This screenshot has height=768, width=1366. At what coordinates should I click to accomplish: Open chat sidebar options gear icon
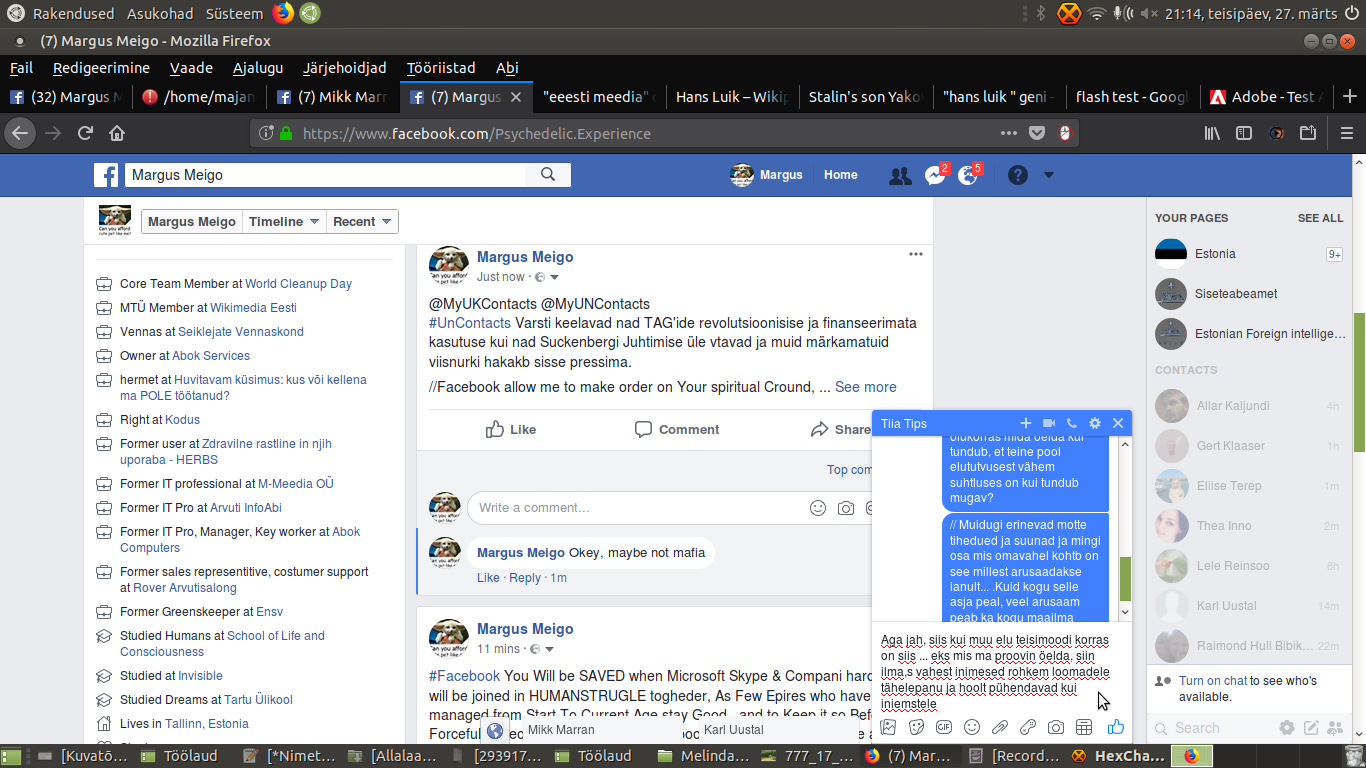click(1287, 728)
